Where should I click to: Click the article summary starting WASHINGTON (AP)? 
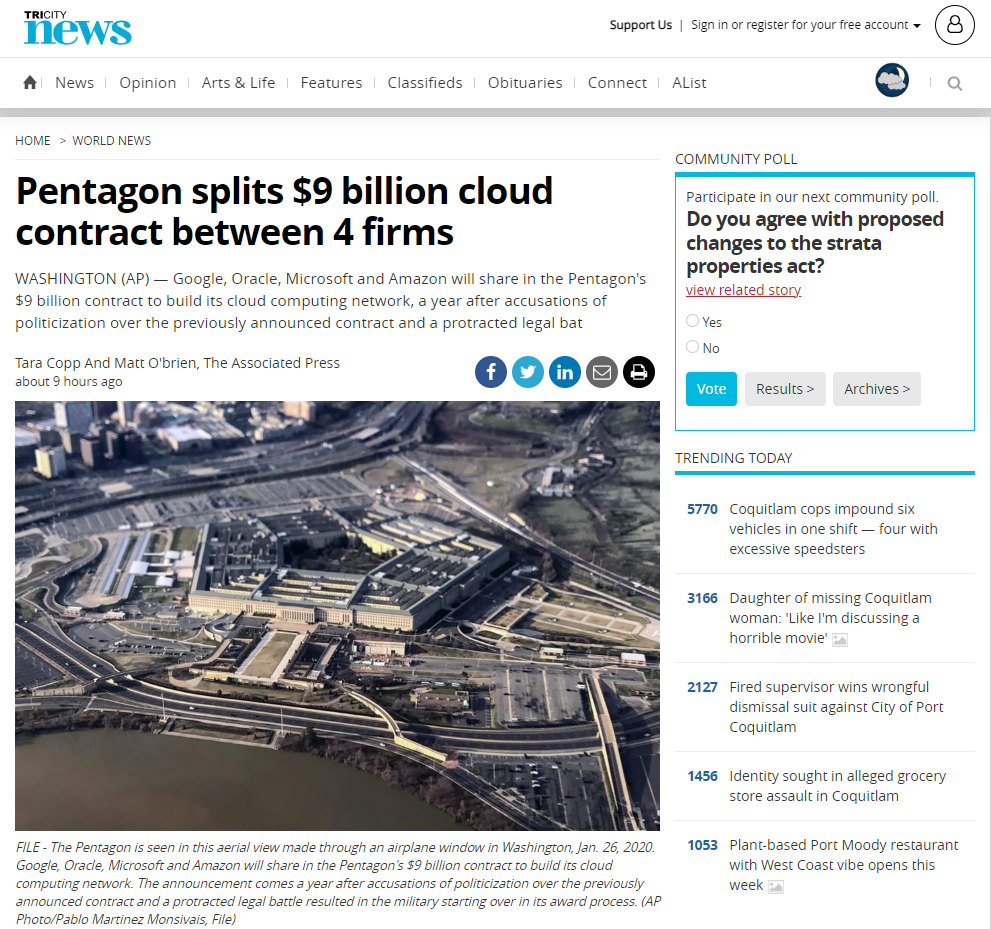[331, 301]
